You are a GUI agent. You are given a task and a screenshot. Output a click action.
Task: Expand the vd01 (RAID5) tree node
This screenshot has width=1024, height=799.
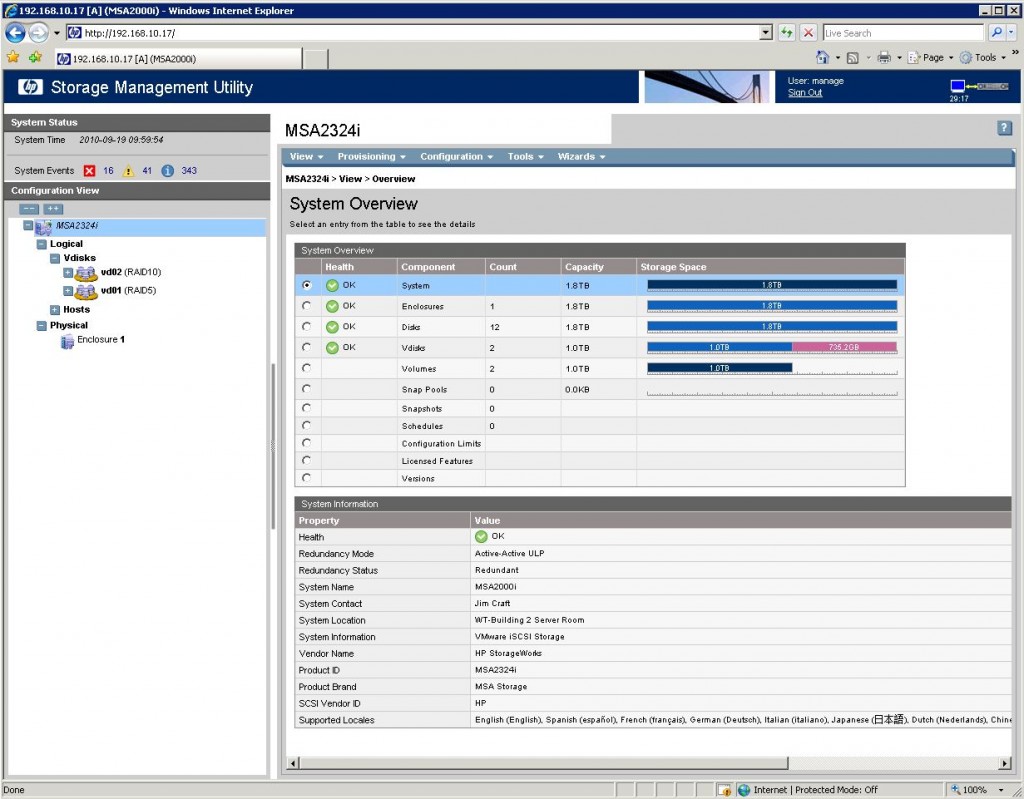[68, 291]
